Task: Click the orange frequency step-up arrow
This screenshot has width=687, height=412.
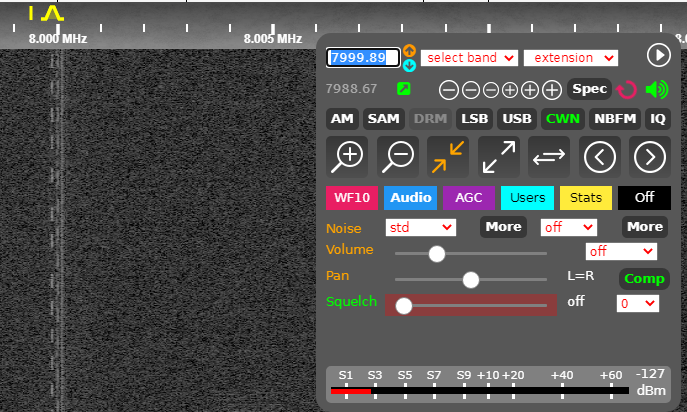Action: click(x=409, y=51)
